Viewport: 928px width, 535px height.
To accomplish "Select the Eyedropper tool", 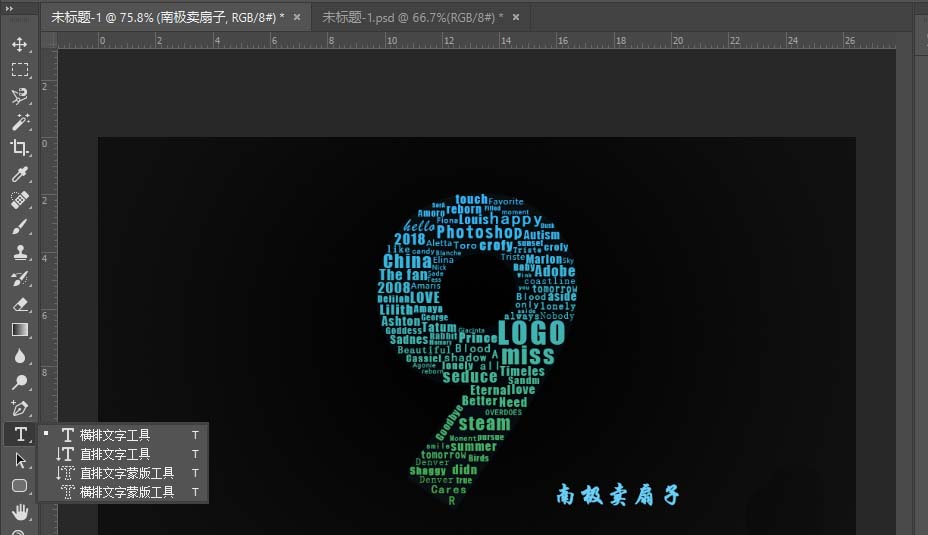I will (x=20, y=174).
